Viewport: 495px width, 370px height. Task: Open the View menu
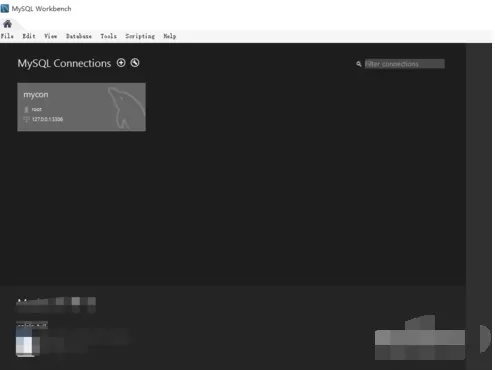click(51, 36)
